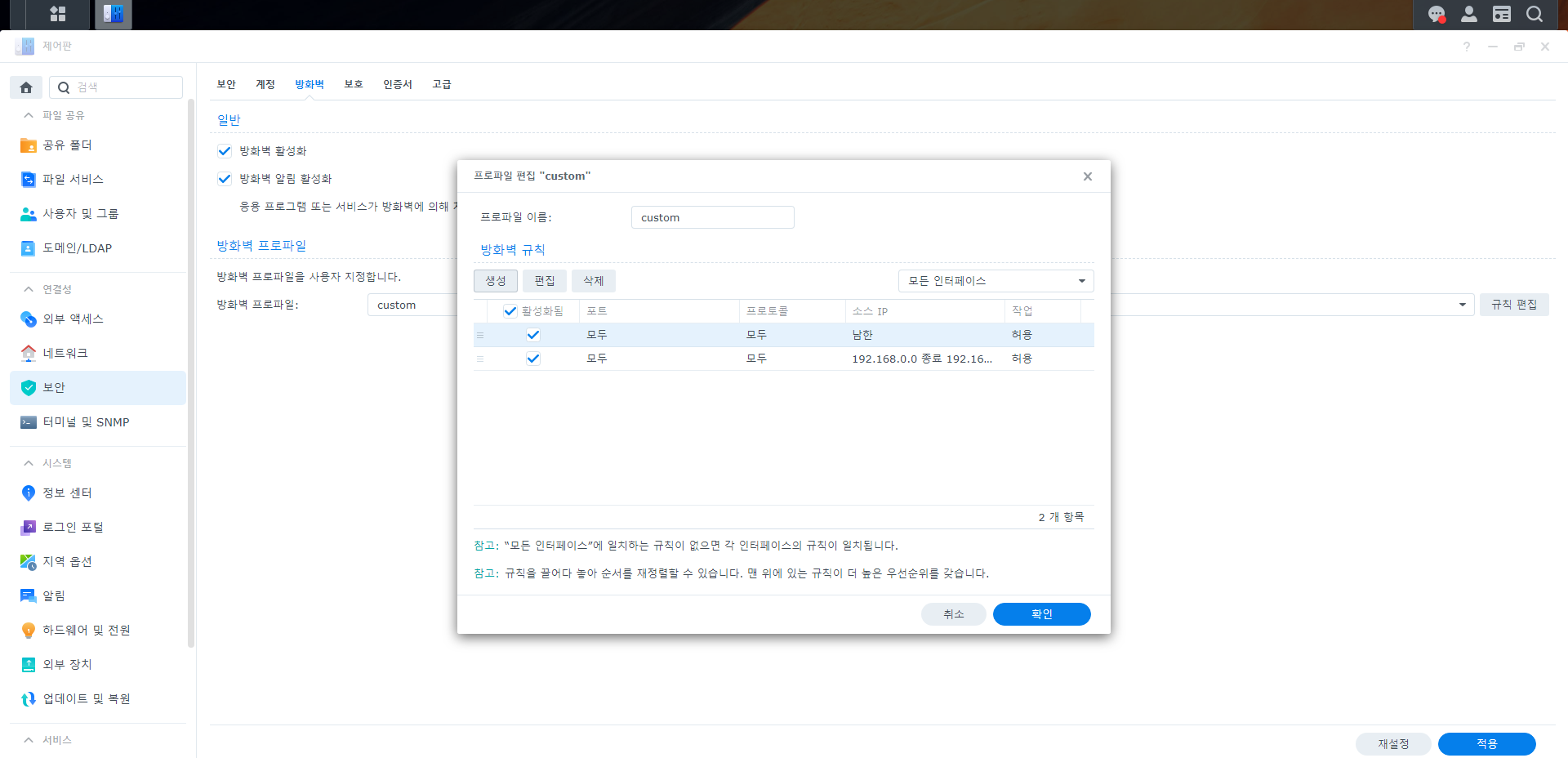The height and width of the screenshot is (758, 1568).
Task: Collapse the 서비스 section
Action: [29, 740]
